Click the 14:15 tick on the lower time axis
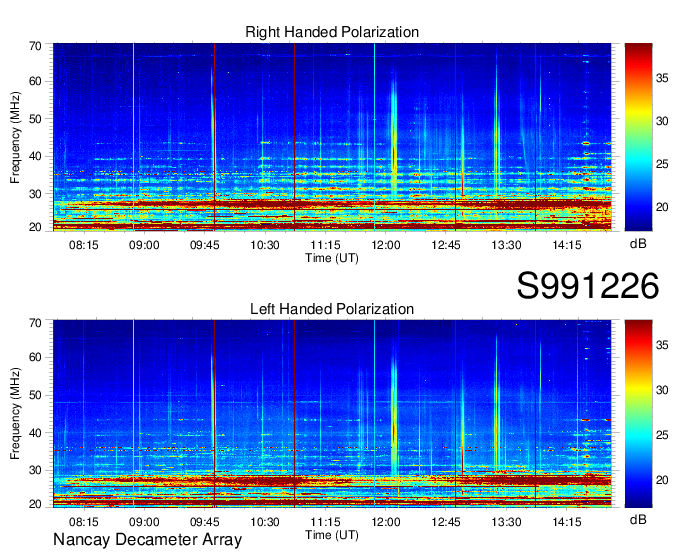The width and height of the screenshot is (680, 552). pos(566,522)
